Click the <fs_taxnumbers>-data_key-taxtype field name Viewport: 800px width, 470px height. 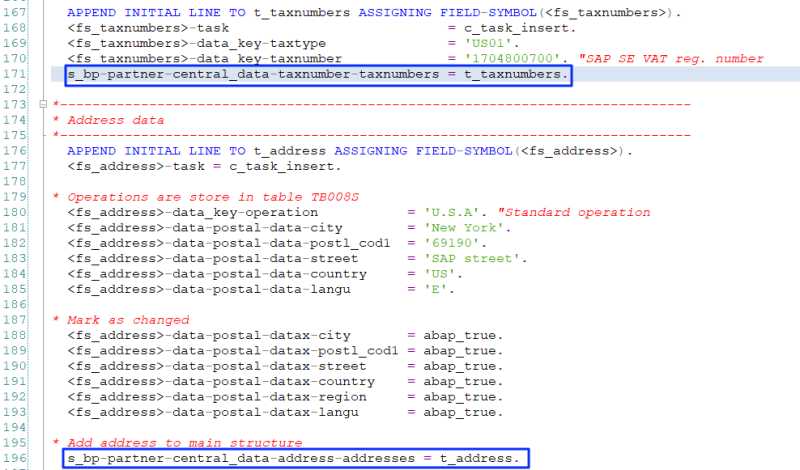(x=196, y=43)
